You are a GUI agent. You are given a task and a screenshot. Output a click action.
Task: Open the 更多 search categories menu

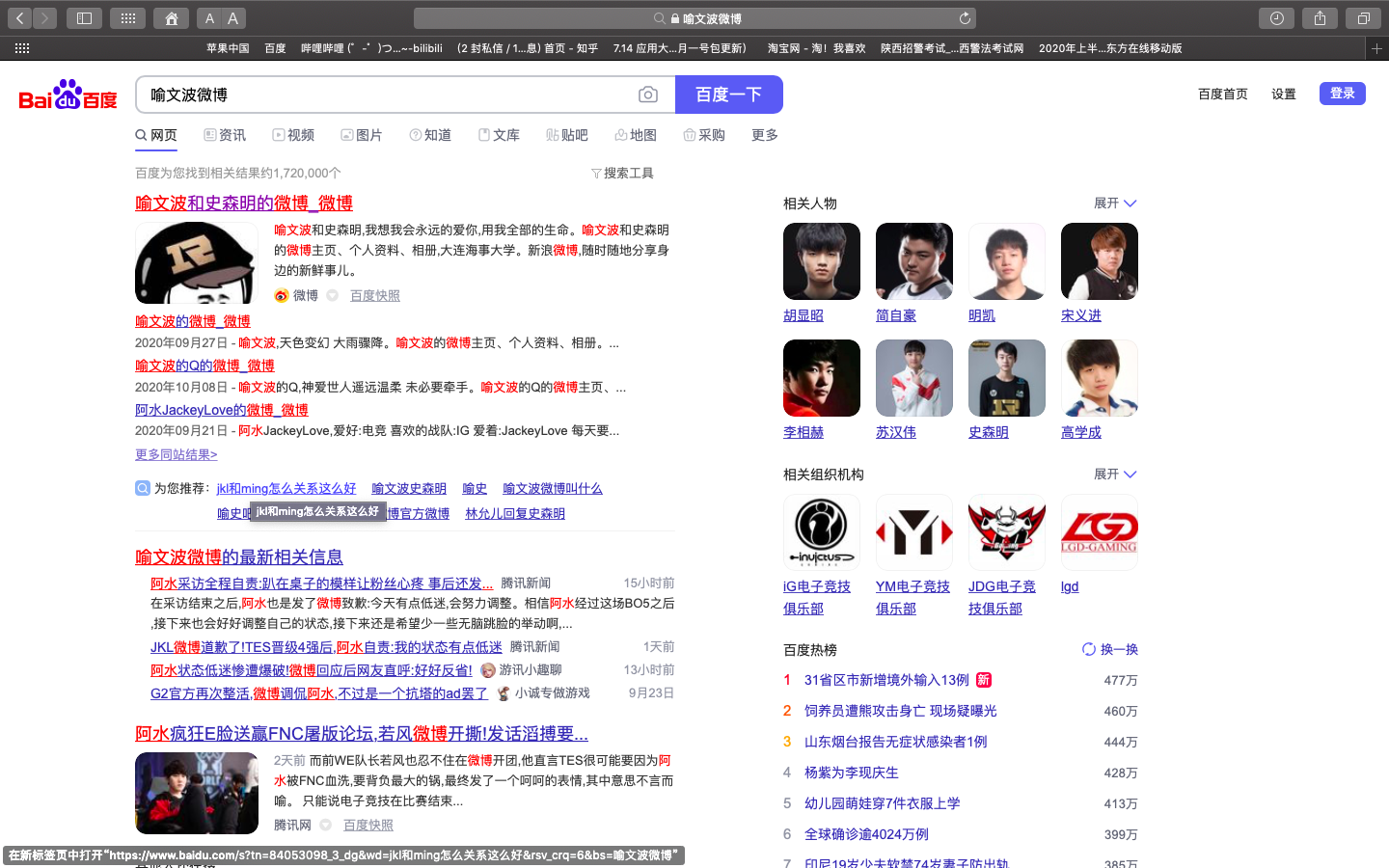[765, 135]
